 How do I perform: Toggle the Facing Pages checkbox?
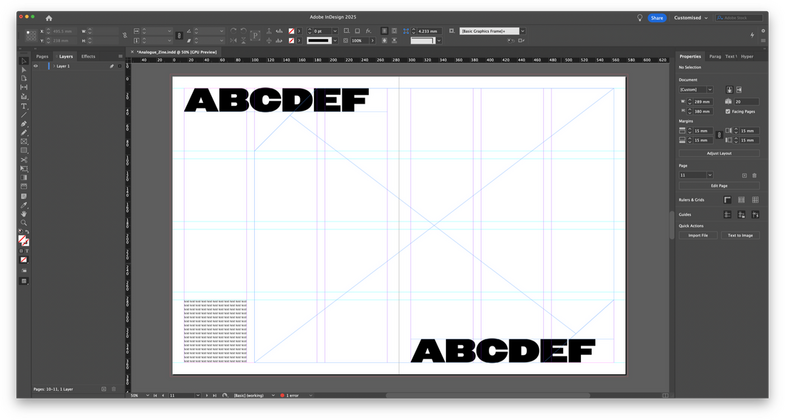(728, 112)
